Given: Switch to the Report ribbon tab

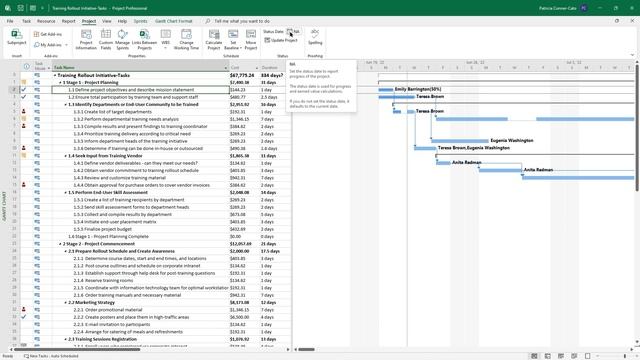Looking at the screenshot, I should pyautogui.click(x=69, y=21).
